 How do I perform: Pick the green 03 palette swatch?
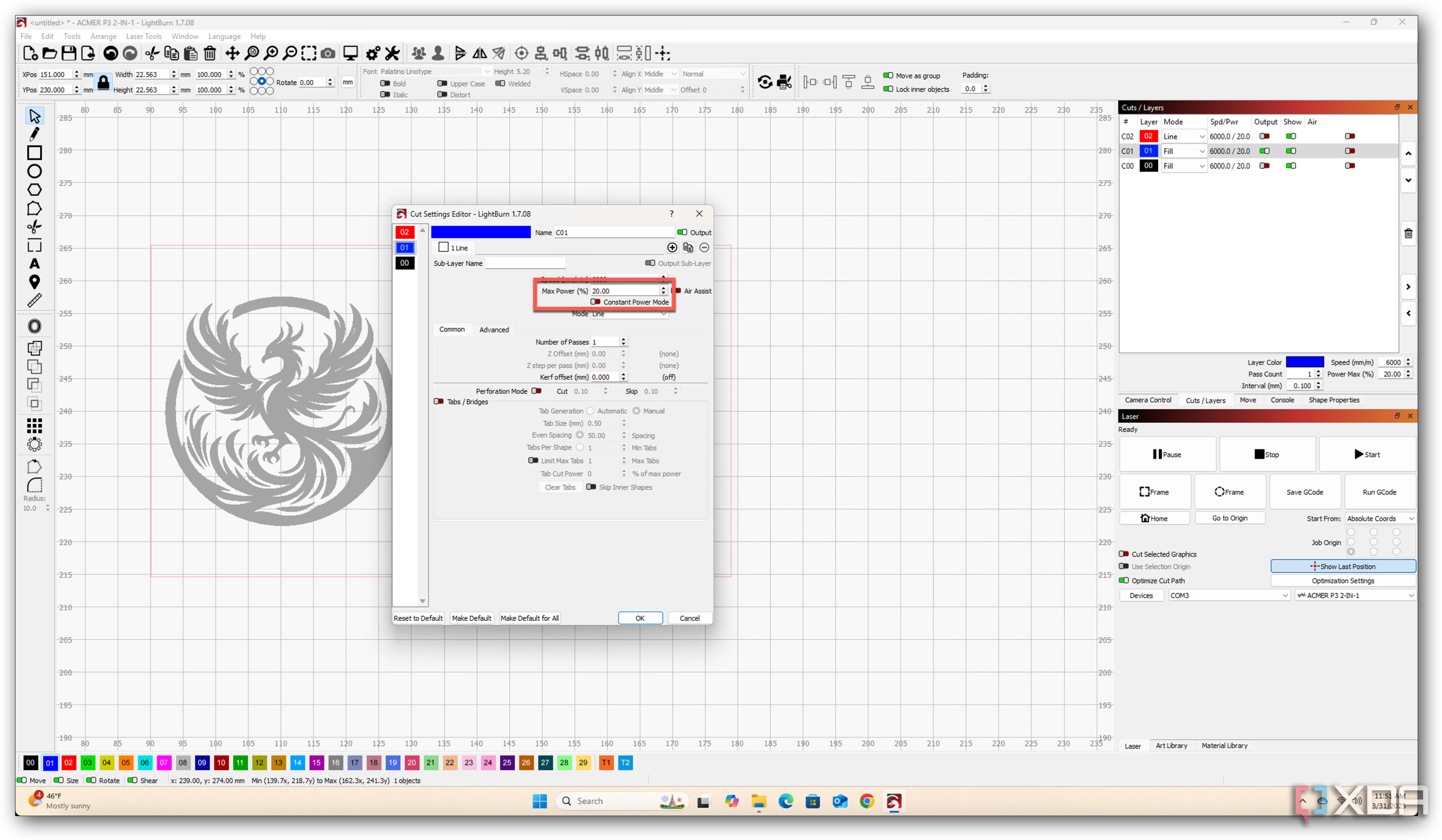[x=88, y=763]
